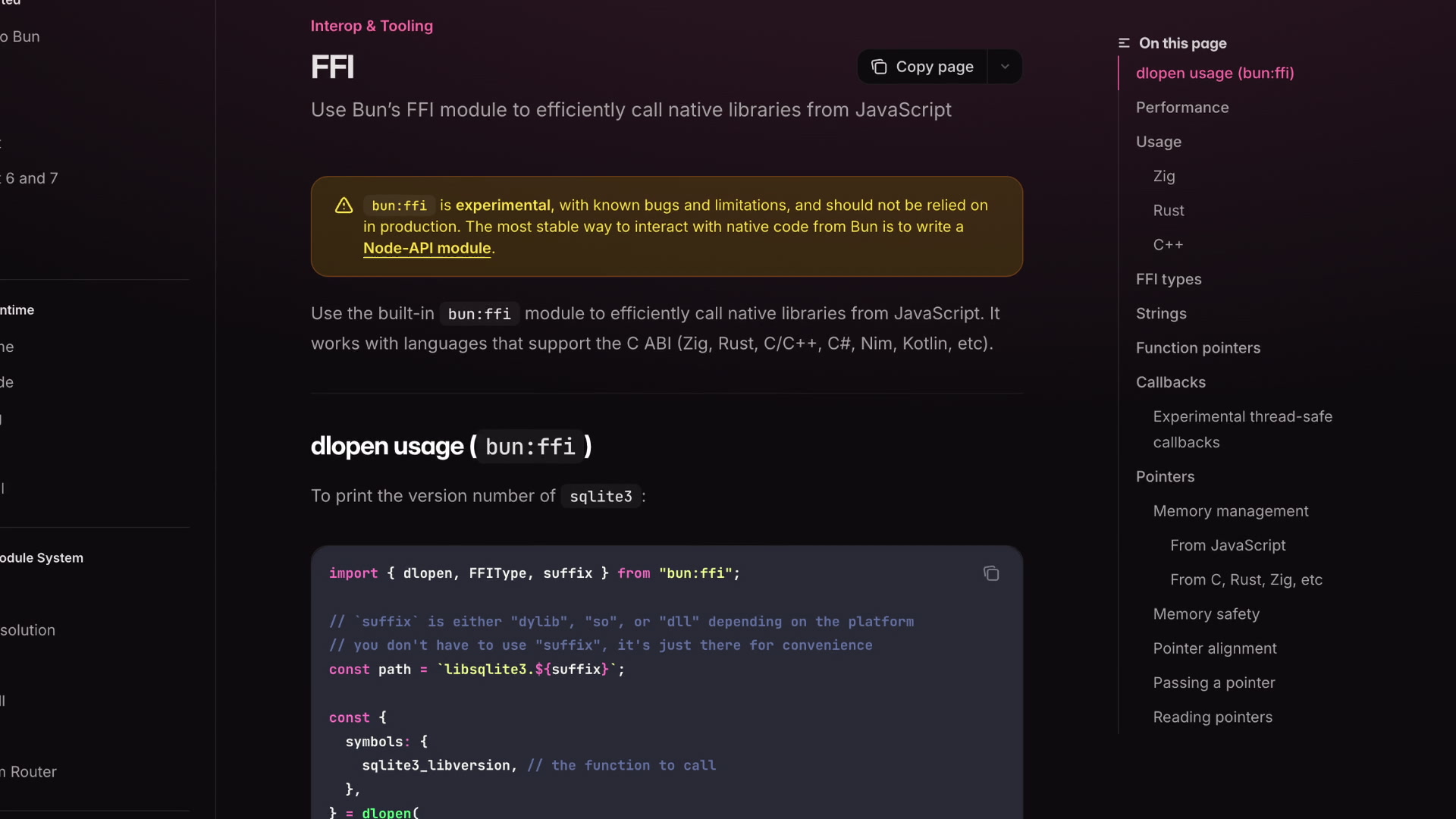Jump to the Callbacks section
This screenshot has width=1456, height=819.
tap(1171, 382)
